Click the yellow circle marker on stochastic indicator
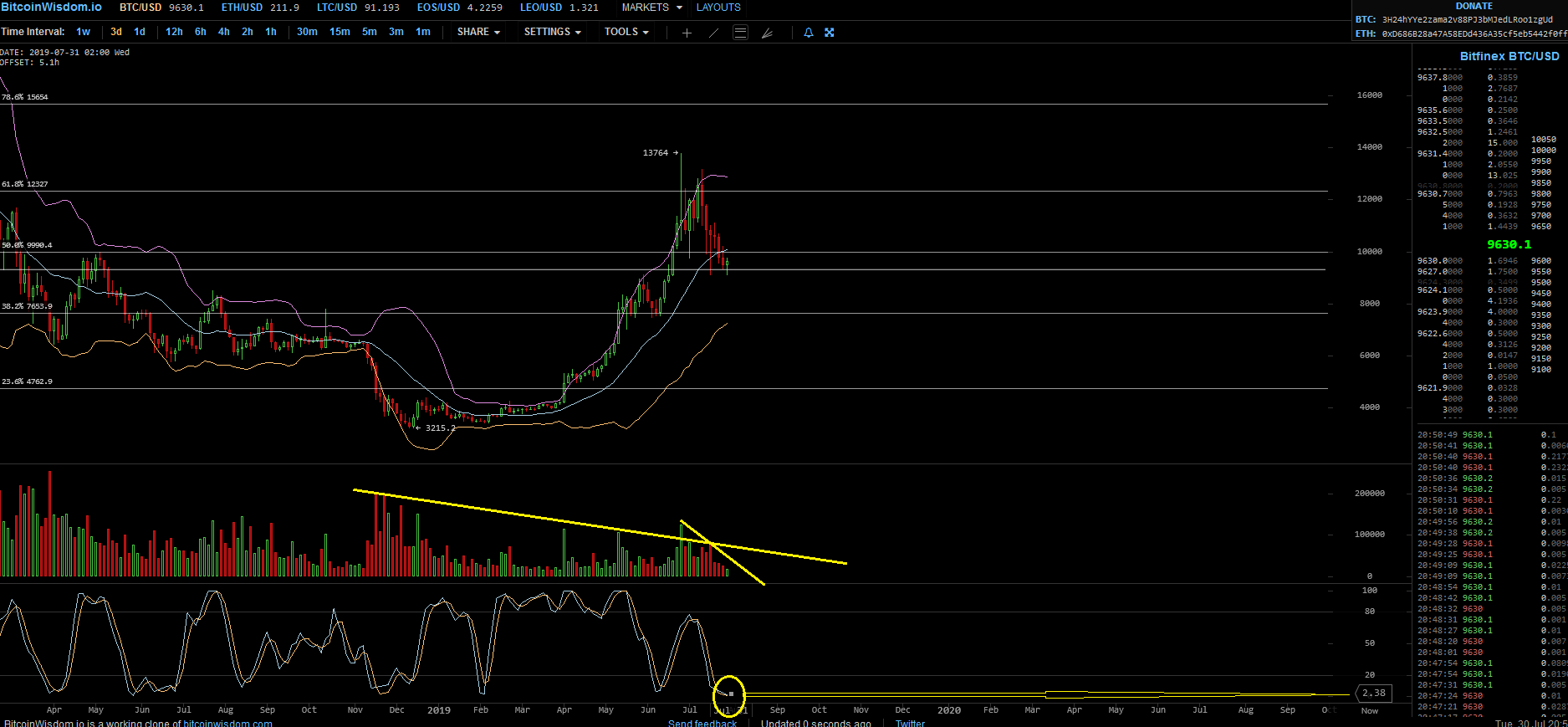The image size is (1568, 727). (729, 692)
